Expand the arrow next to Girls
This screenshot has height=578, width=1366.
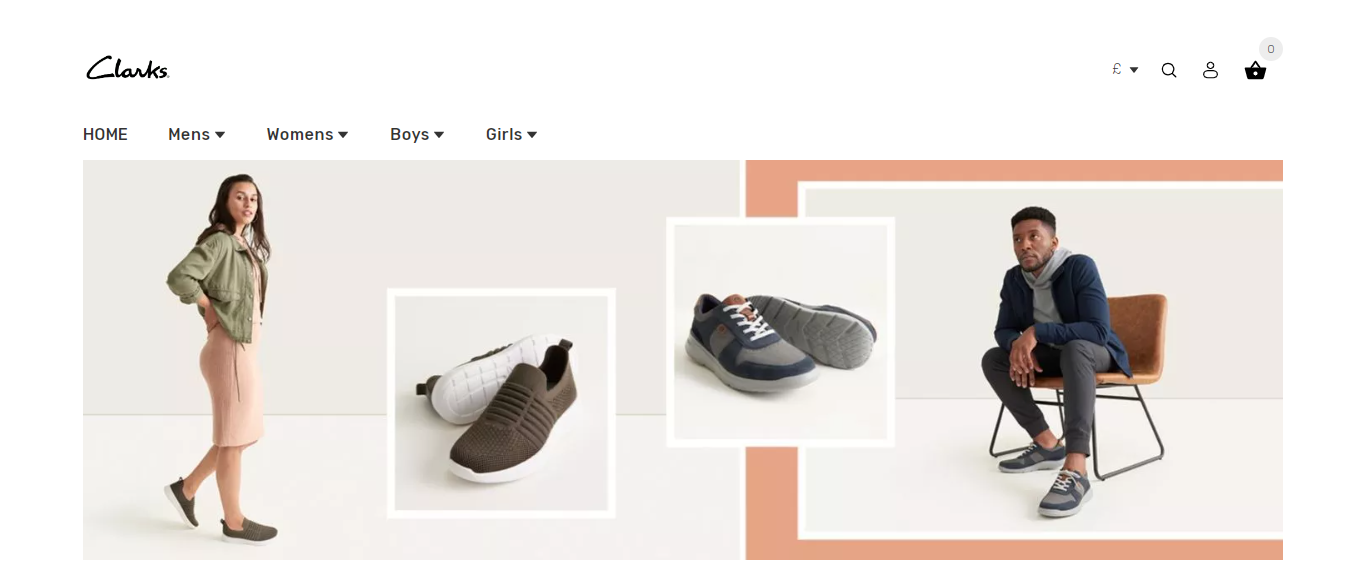[x=532, y=135]
